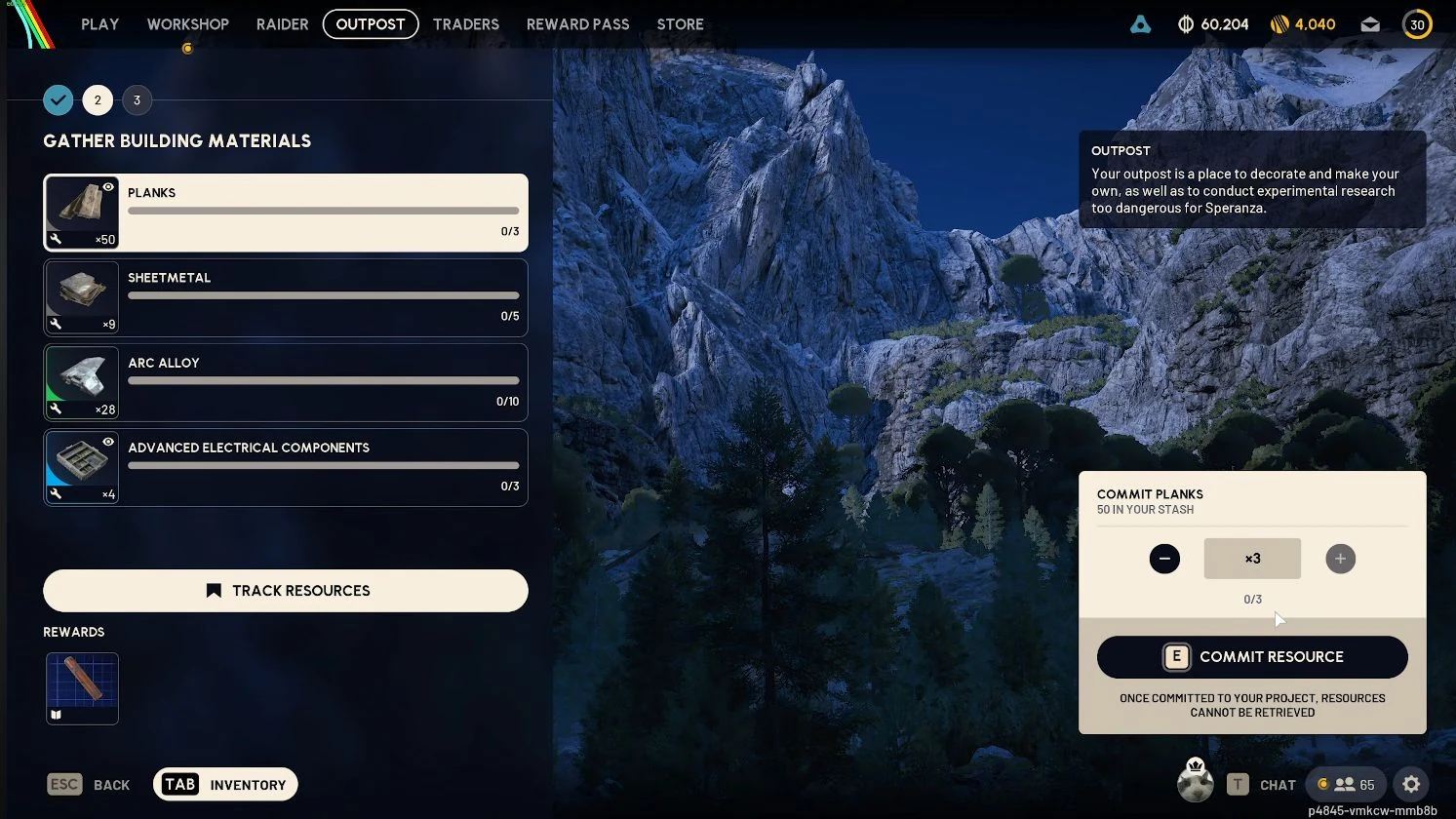Click the "GATHER BUILDING MATERIALS" heading
1456x819 pixels.
(177, 141)
